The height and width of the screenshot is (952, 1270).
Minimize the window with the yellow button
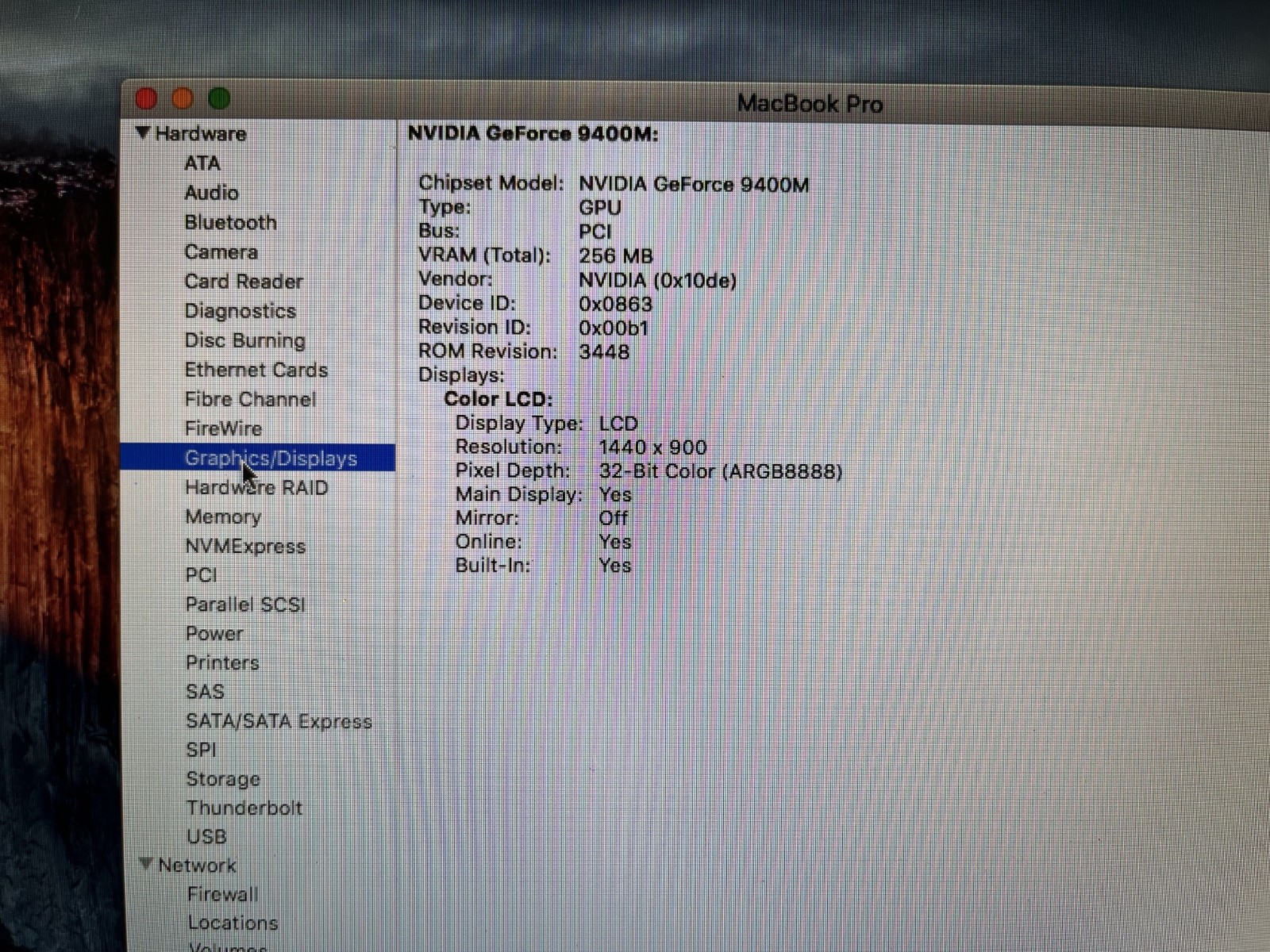(183, 98)
